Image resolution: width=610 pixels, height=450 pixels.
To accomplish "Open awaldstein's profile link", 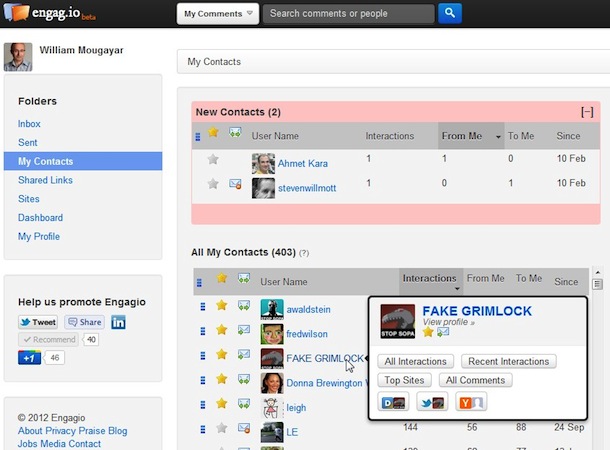I will coord(309,309).
